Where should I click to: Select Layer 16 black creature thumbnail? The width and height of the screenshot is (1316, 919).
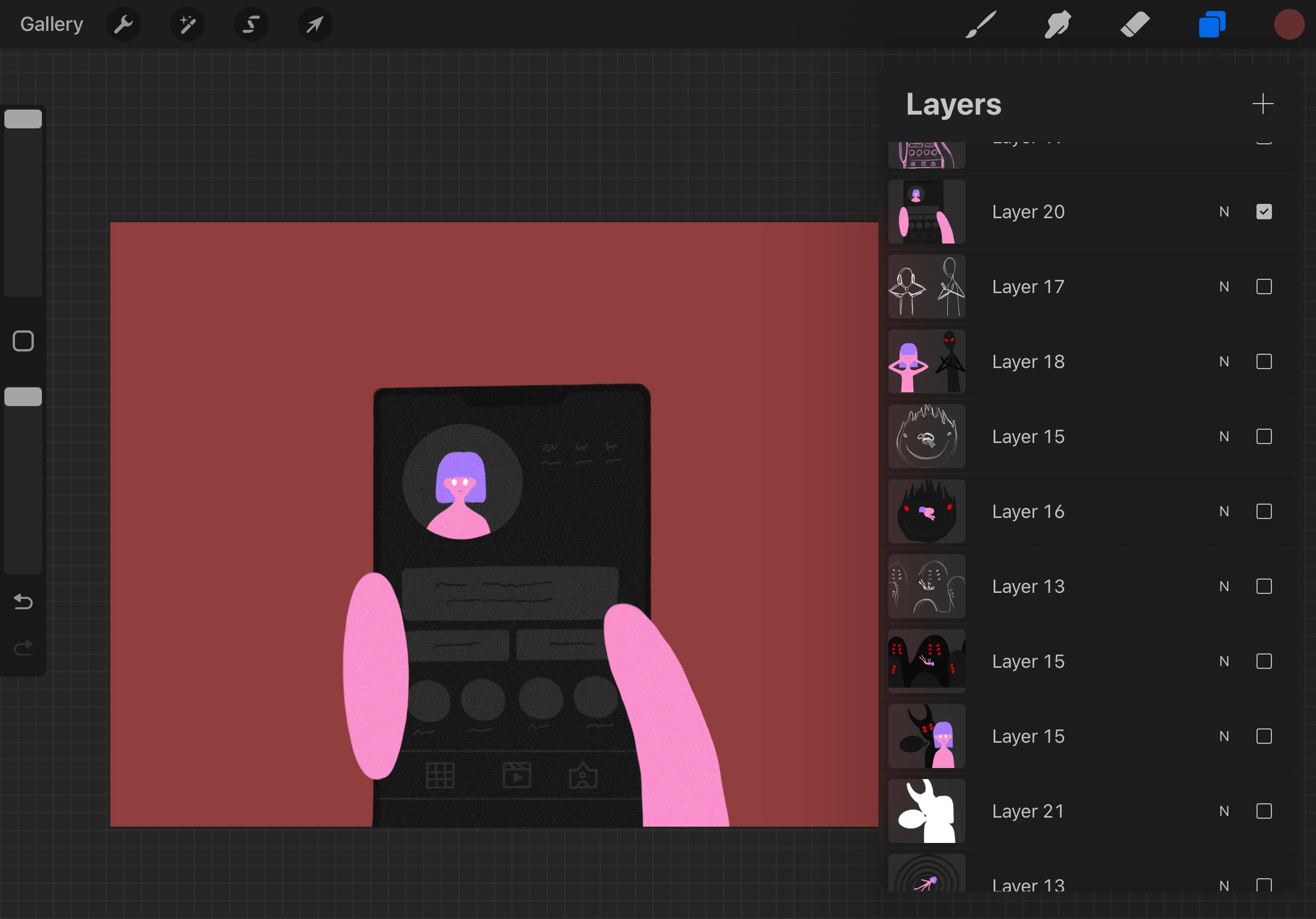927,511
